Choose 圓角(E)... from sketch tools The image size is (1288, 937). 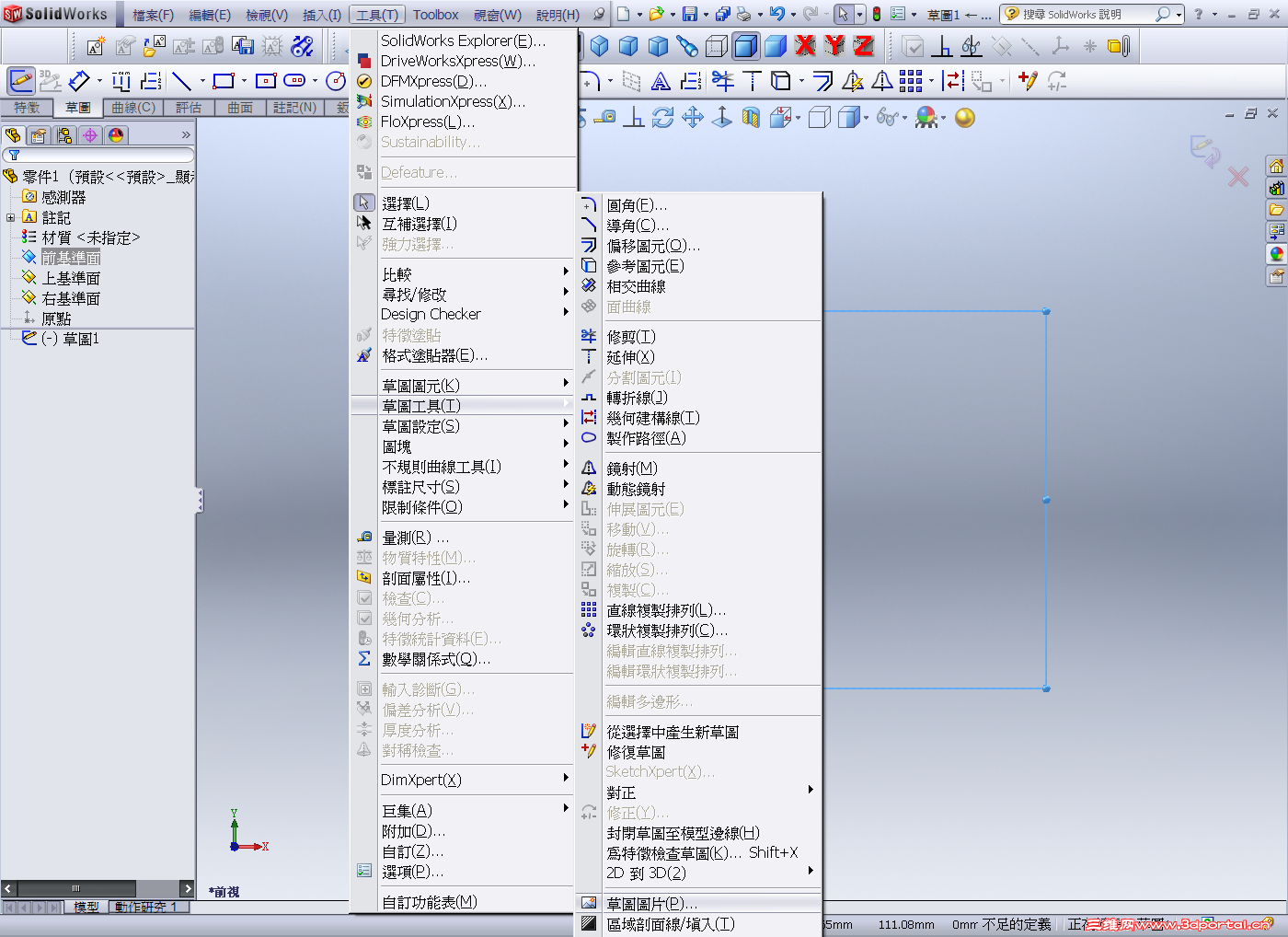tap(698, 205)
